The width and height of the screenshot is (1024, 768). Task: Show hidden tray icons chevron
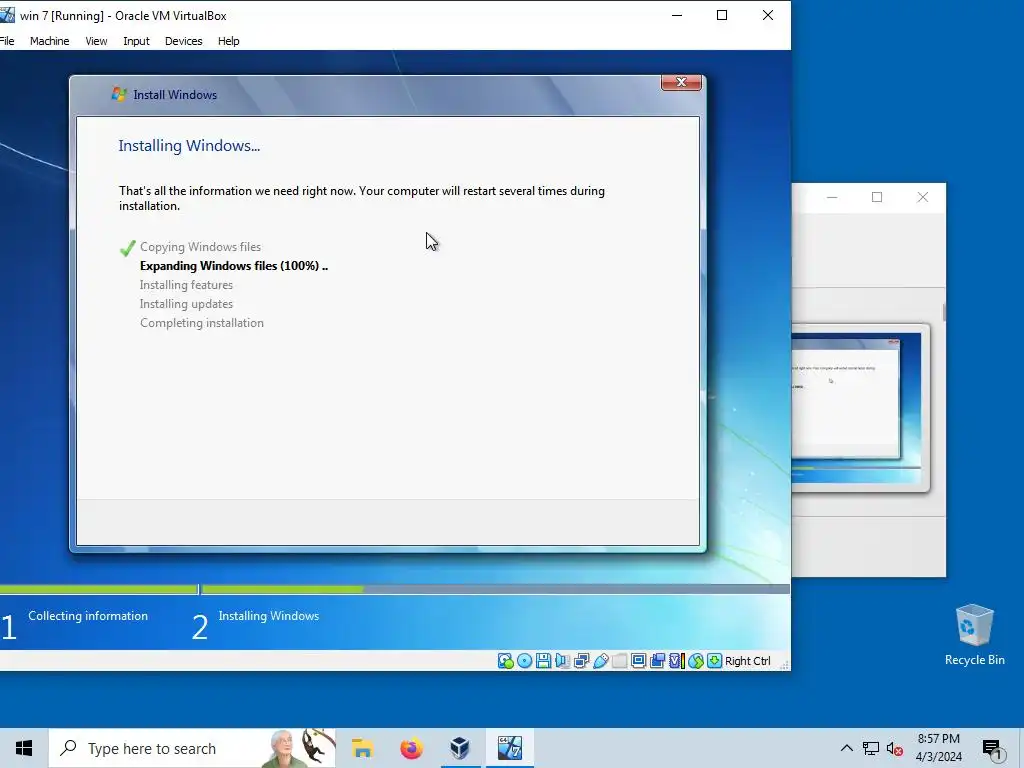[x=846, y=748]
